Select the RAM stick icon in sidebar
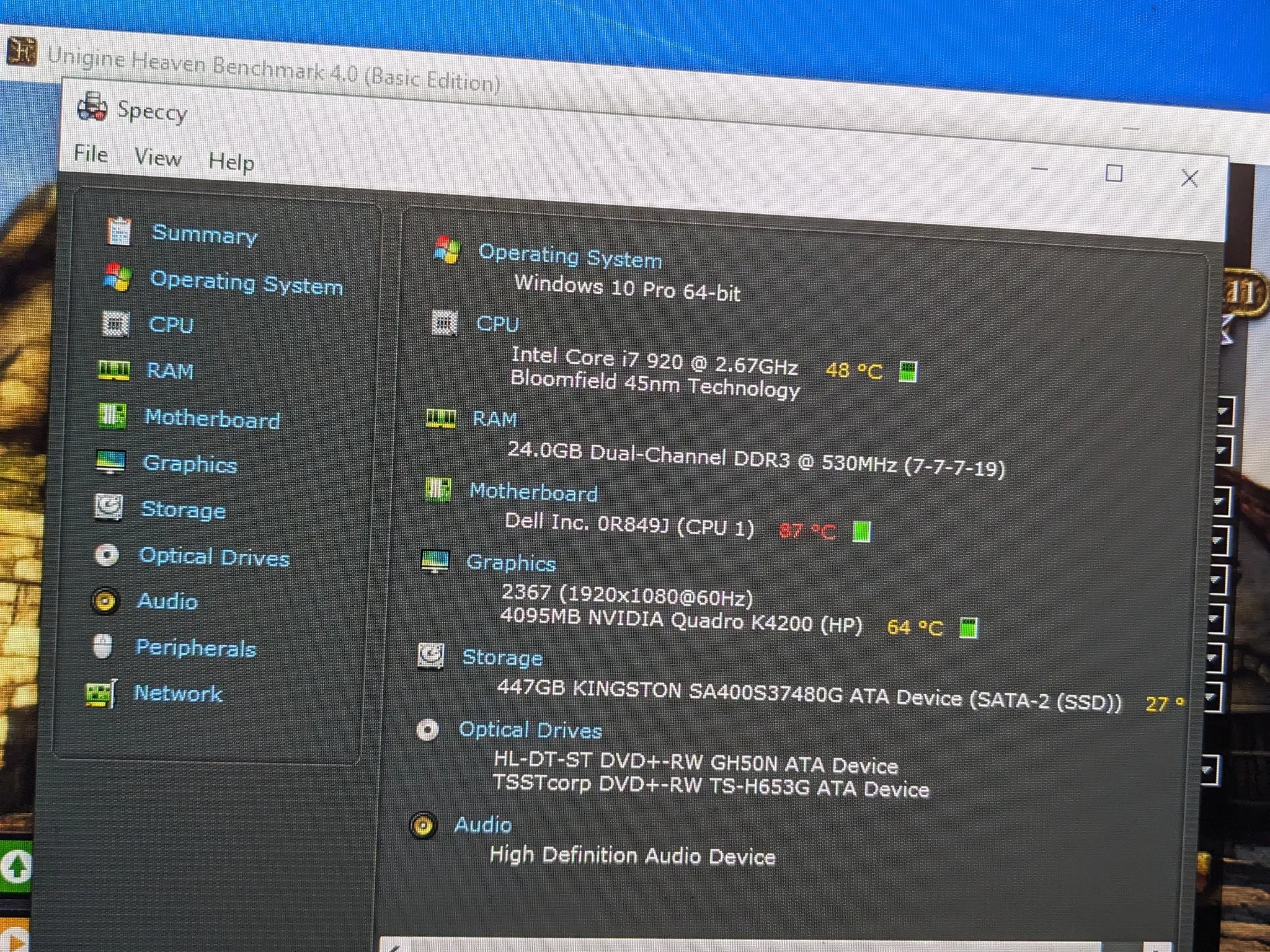Screen dimensions: 1270x952 (113, 370)
